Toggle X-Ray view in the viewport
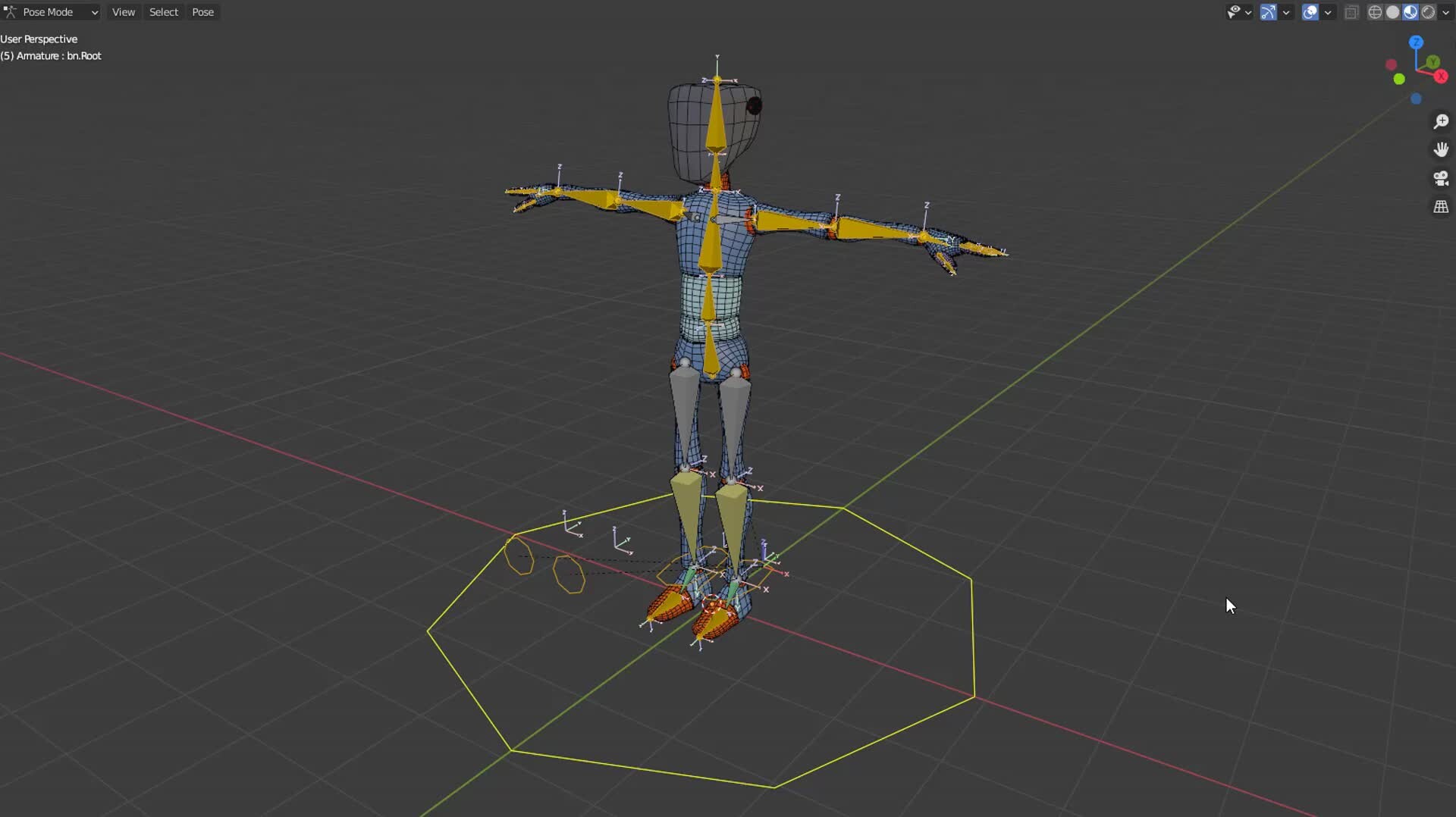This screenshot has height=817, width=1456. coord(1351,12)
